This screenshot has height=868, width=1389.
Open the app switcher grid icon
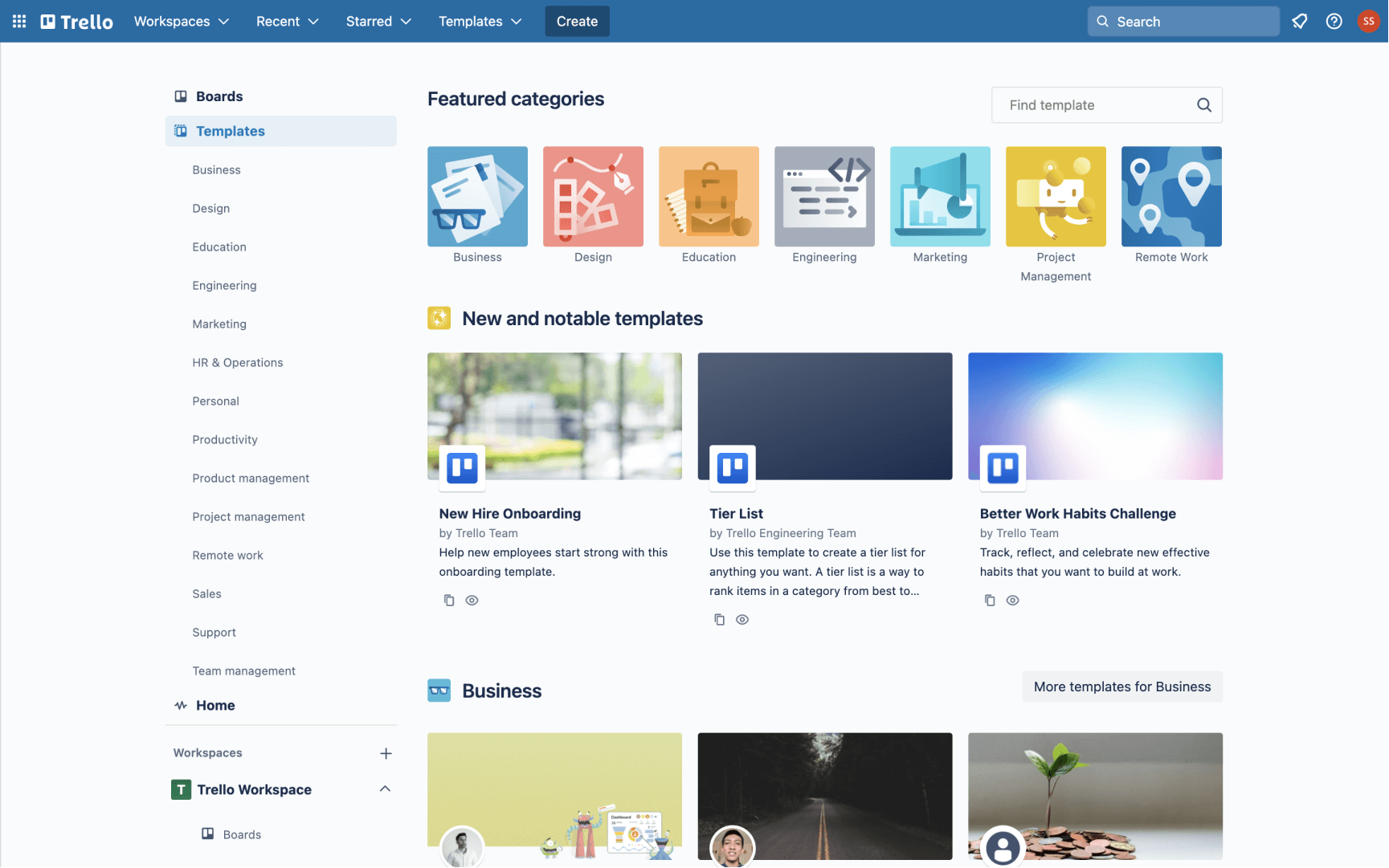coord(19,22)
